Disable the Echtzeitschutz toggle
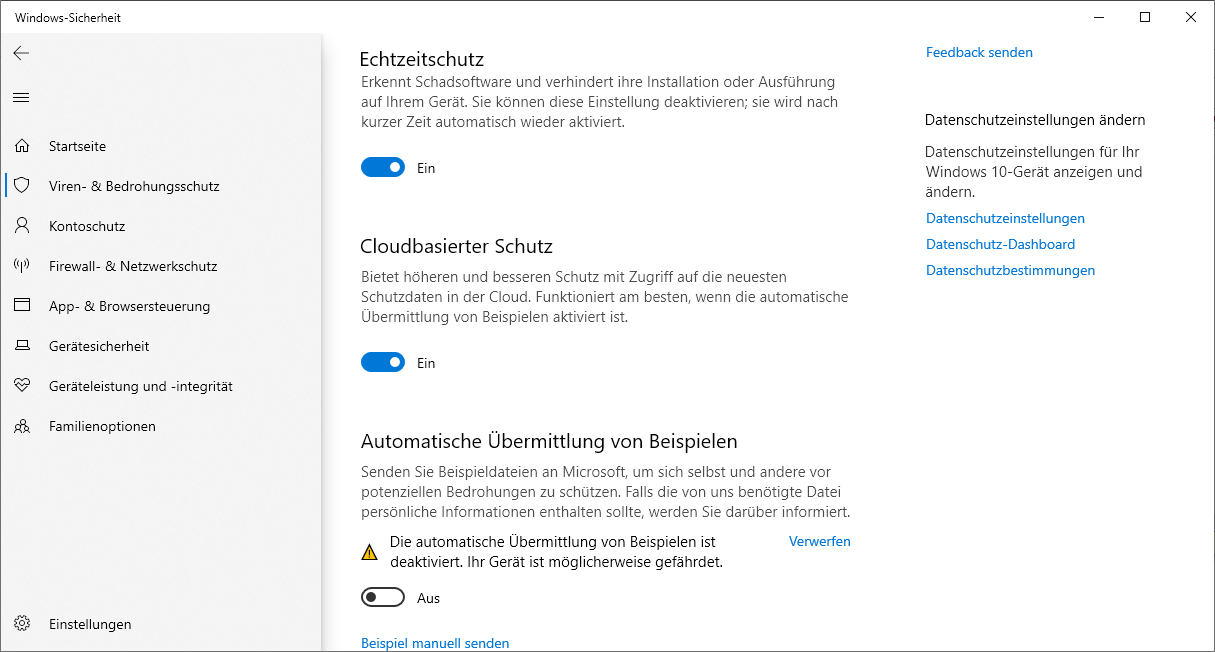Image resolution: width=1215 pixels, height=652 pixels. pyautogui.click(x=383, y=168)
